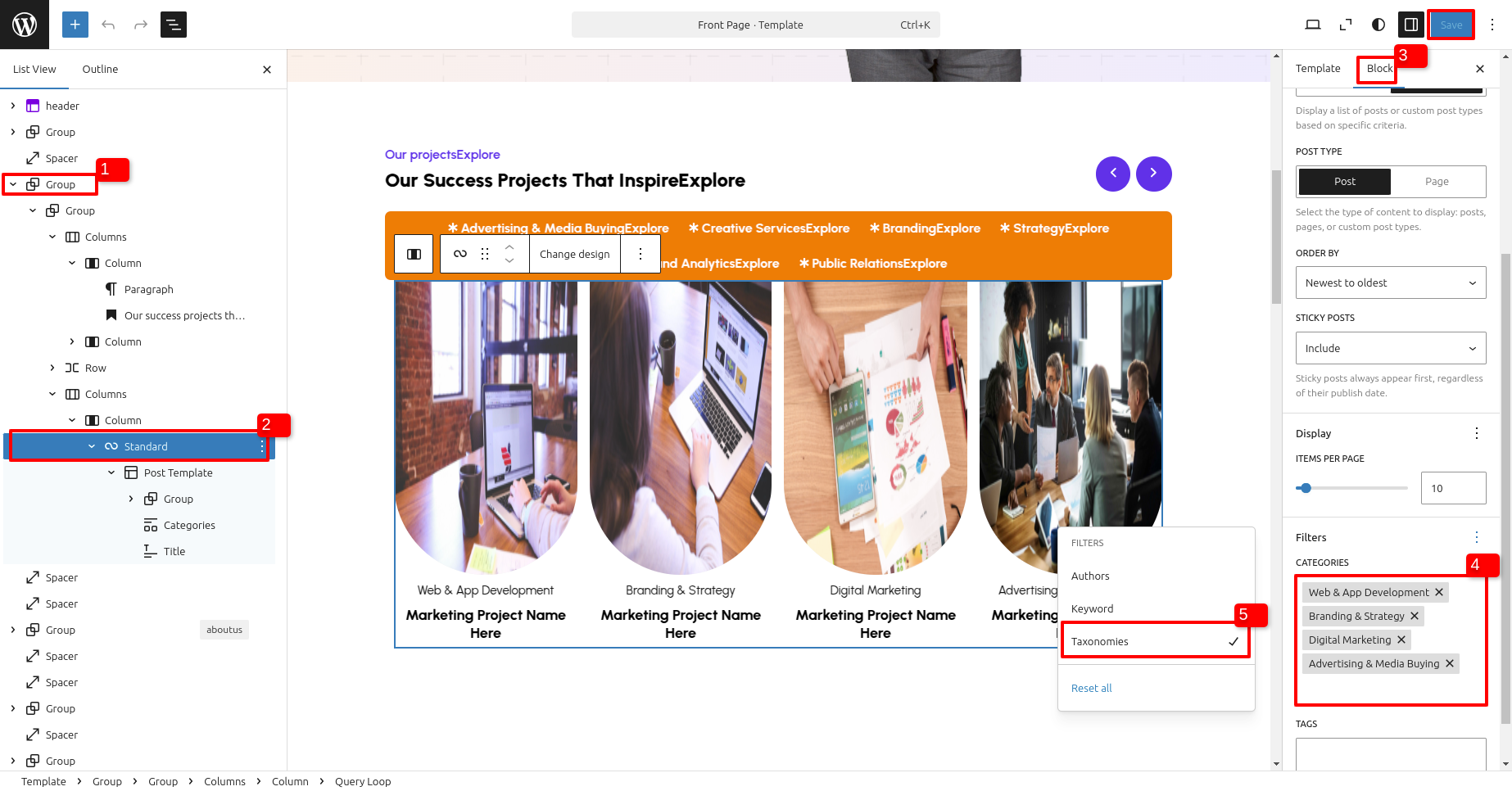Toggle the document overview list icon
Screen dimensions: 1512x791
pos(174,25)
